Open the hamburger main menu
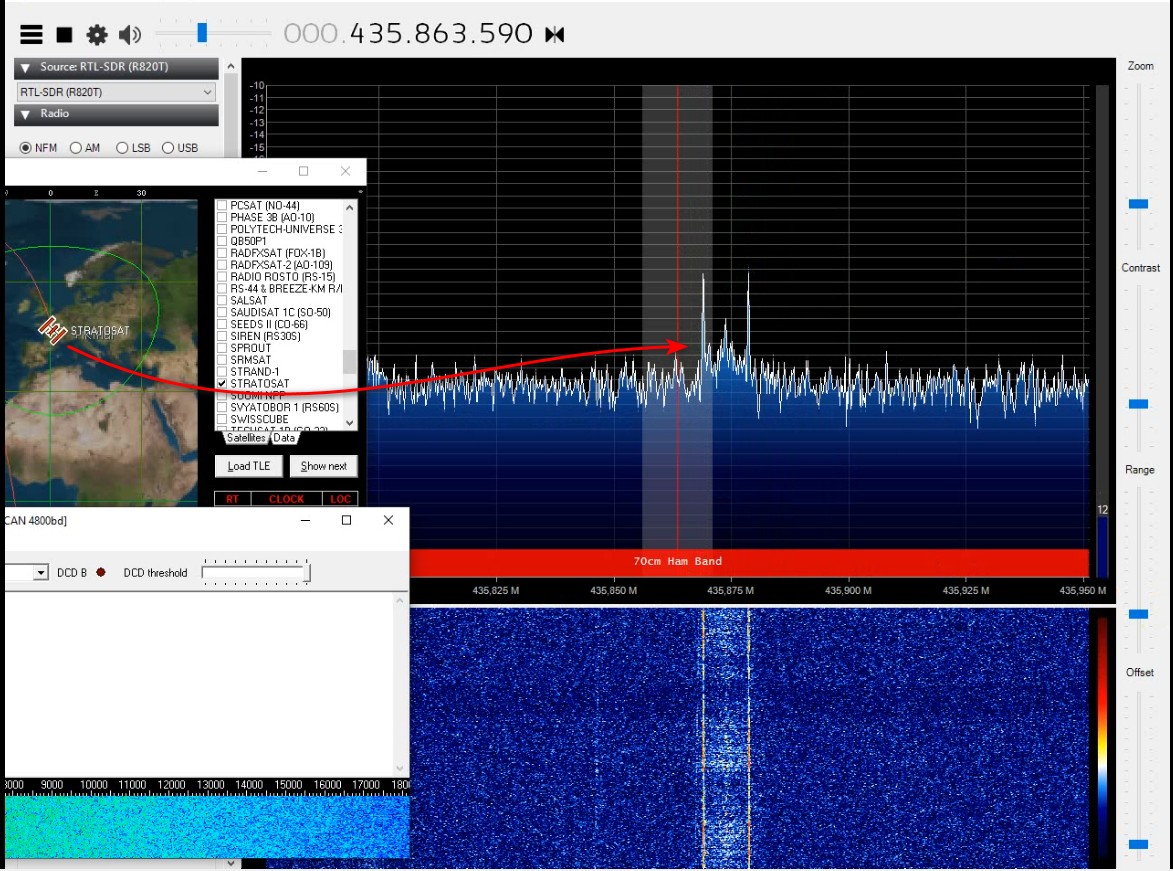 [32, 35]
